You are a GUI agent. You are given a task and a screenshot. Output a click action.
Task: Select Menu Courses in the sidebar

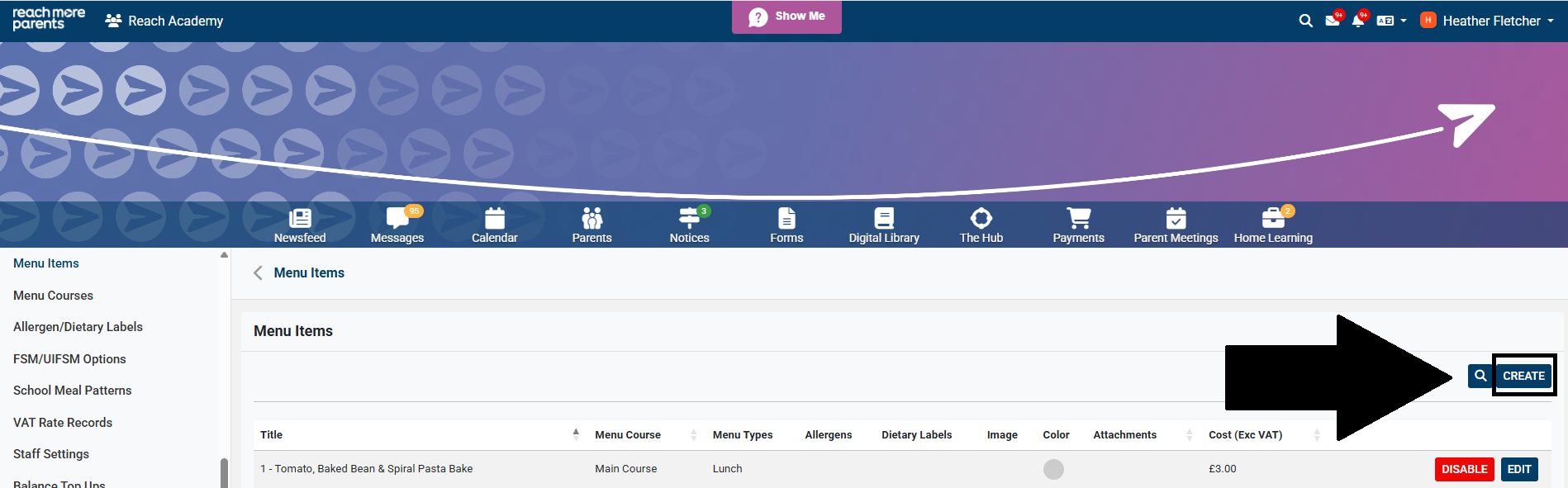(53, 296)
